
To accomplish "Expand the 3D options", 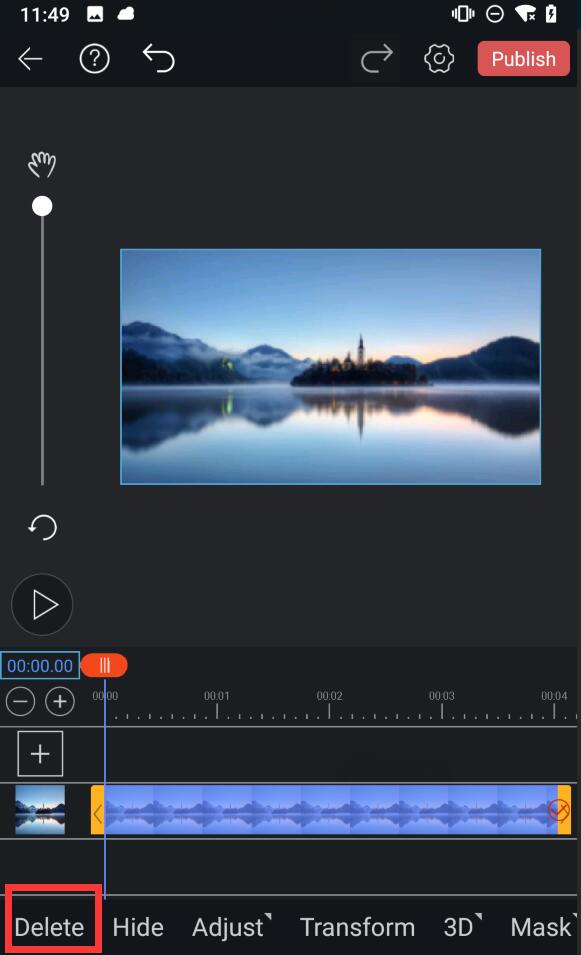I will pyautogui.click(x=462, y=928).
